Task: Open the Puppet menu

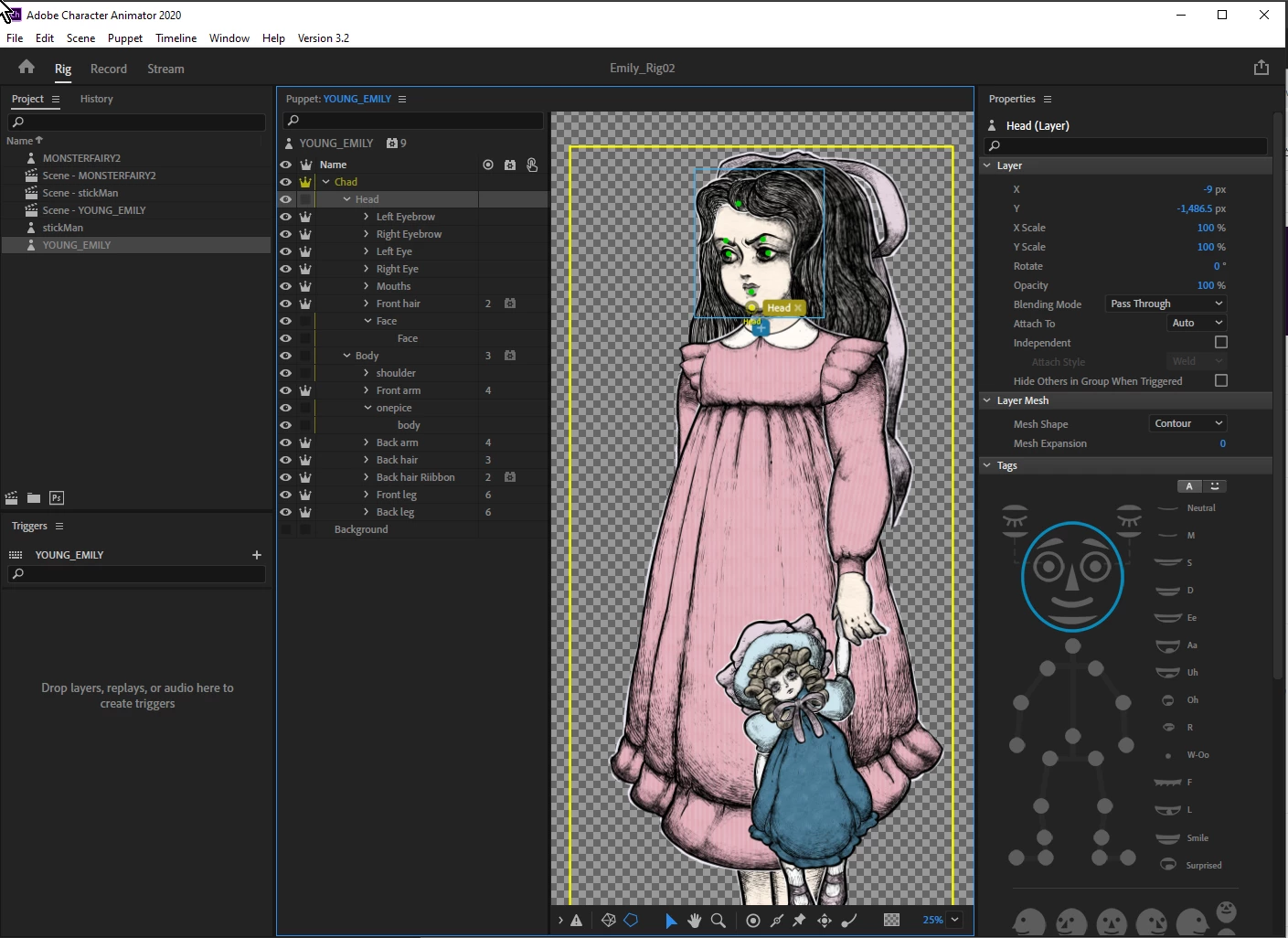Action: [125, 38]
